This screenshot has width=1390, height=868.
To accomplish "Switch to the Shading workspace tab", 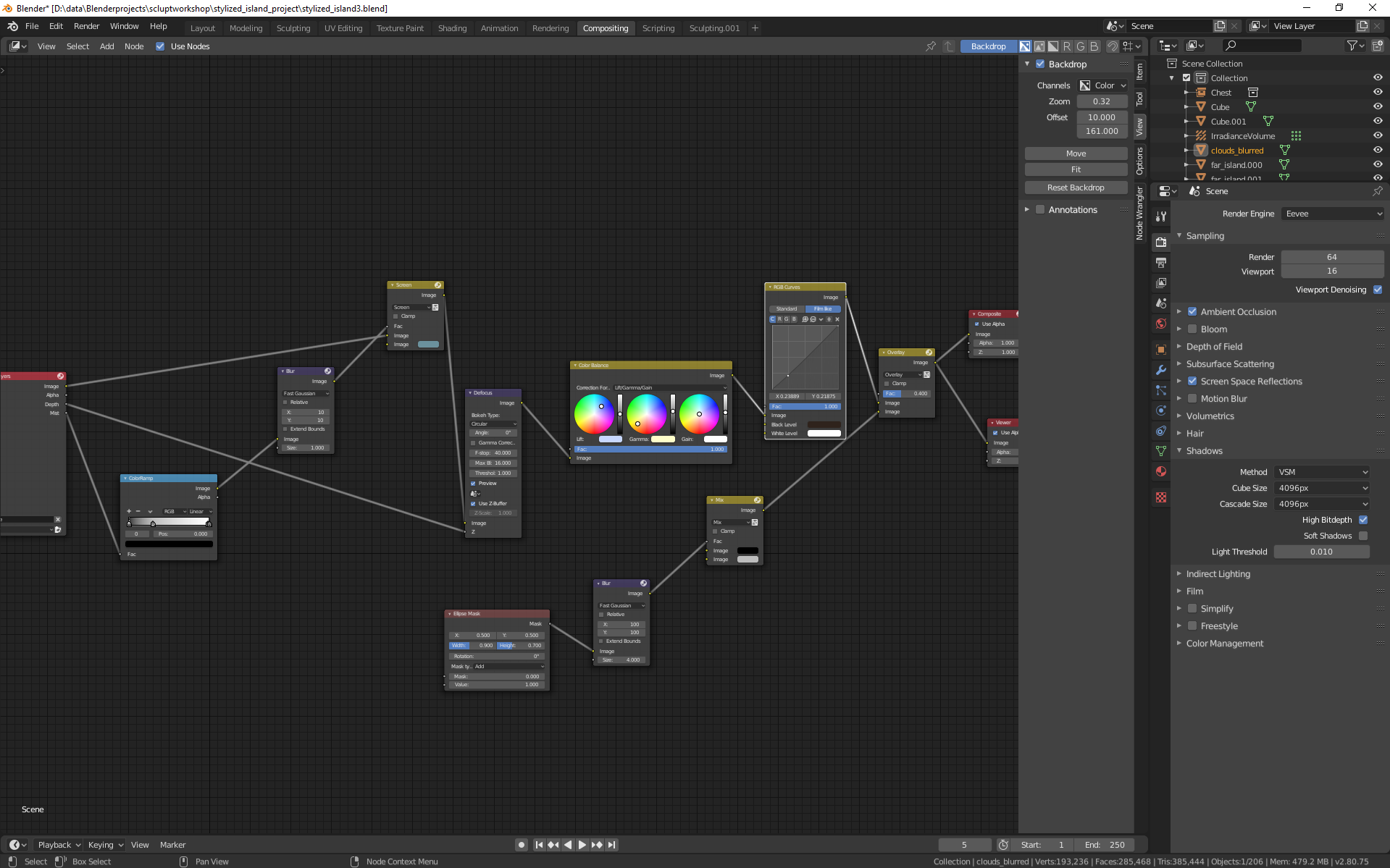I will [x=452, y=28].
